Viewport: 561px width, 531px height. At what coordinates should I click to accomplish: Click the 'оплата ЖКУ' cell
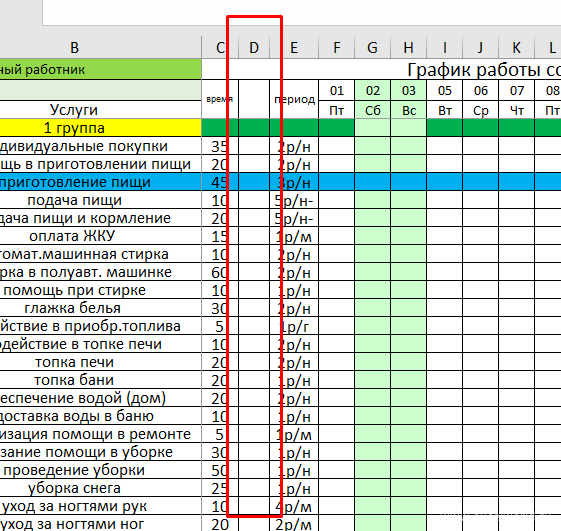tap(74, 236)
